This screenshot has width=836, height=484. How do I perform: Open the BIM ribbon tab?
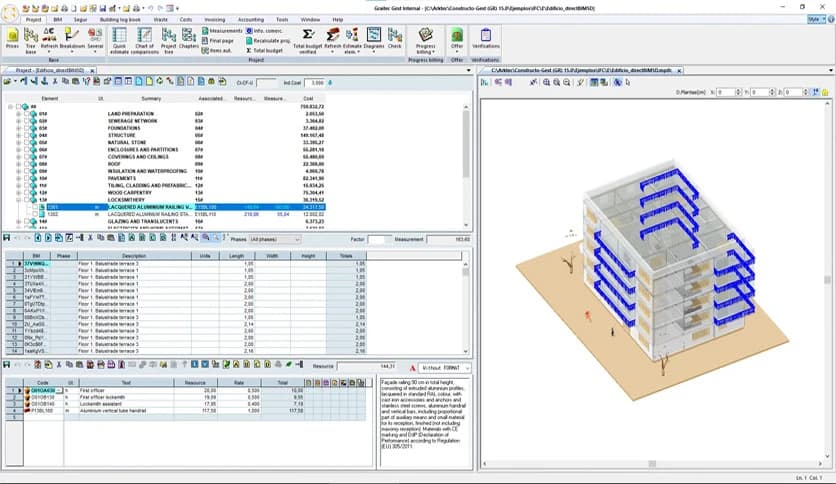[58, 20]
